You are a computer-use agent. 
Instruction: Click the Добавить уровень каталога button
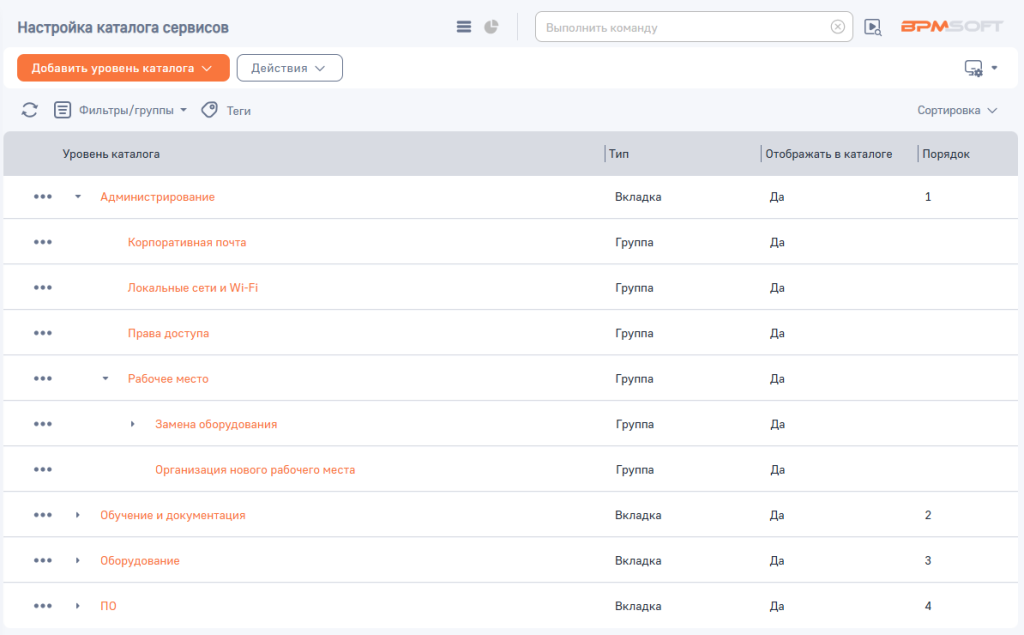click(123, 68)
